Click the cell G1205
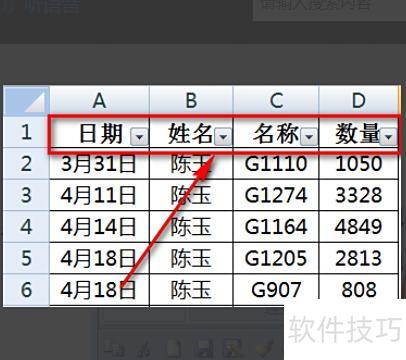 276,258
